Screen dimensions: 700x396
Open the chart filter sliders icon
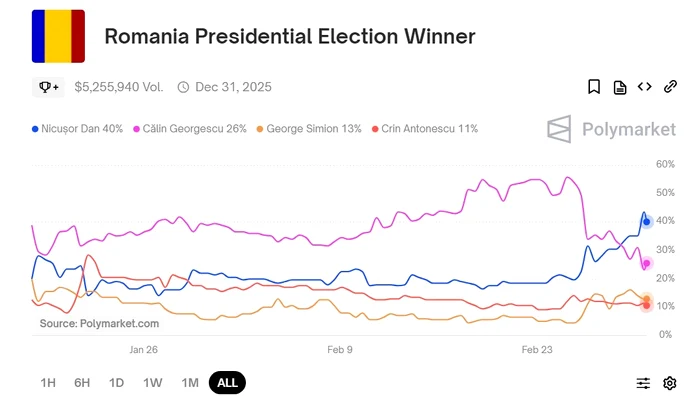click(x=643, y=383)
